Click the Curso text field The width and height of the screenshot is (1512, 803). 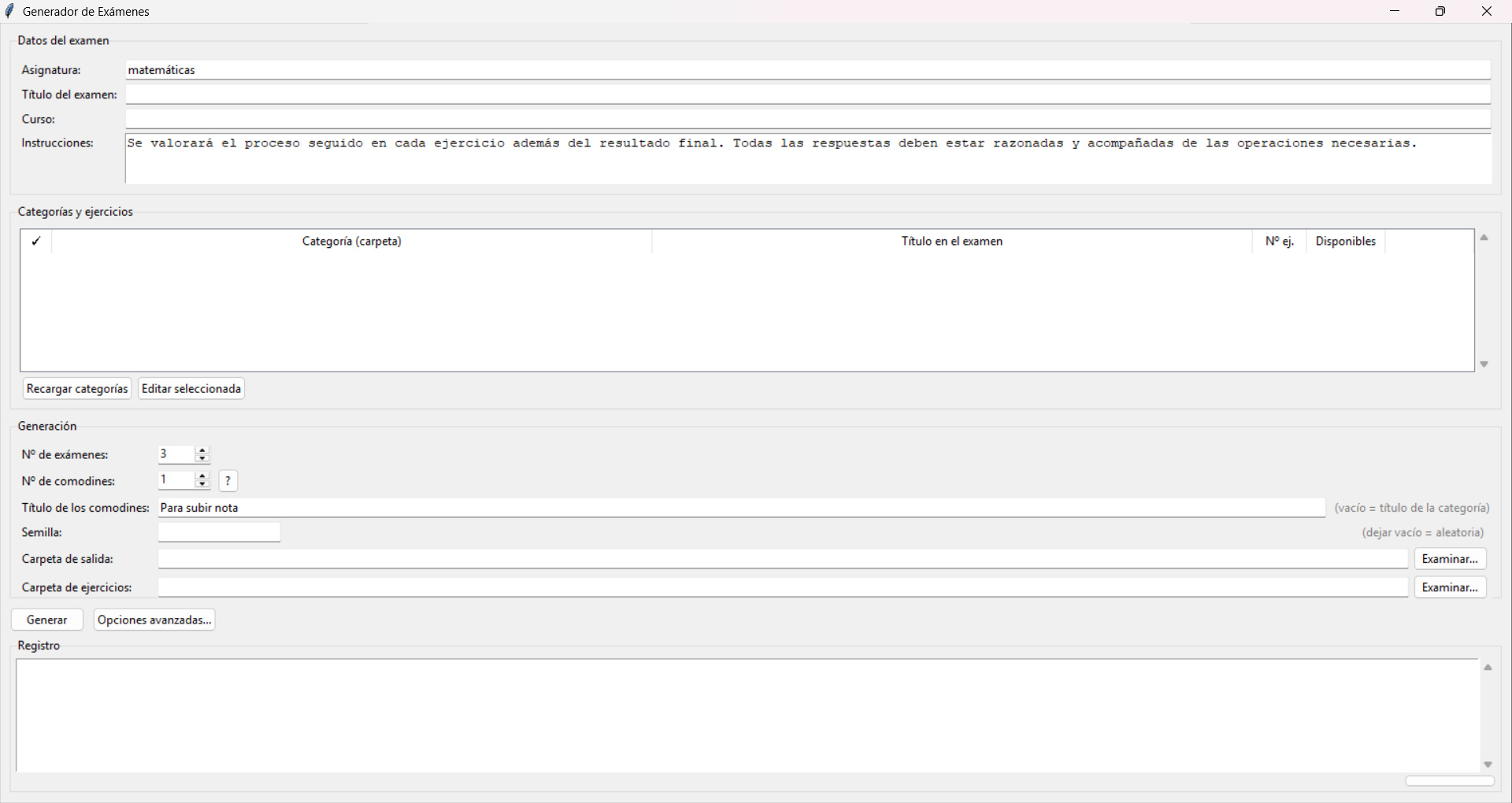point(808,119)
